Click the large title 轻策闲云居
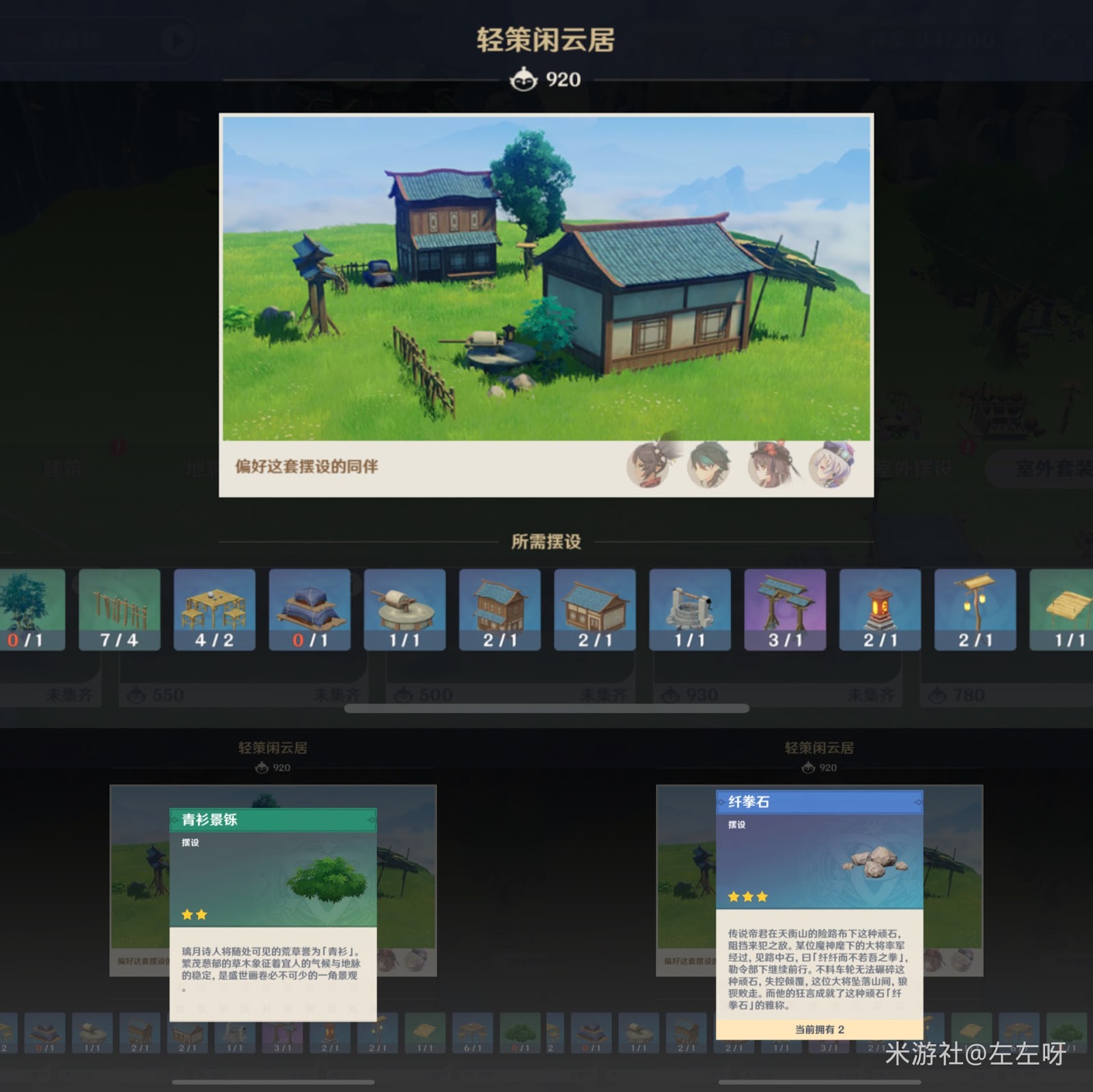Screen dimensions: 1093x1092 546,40
